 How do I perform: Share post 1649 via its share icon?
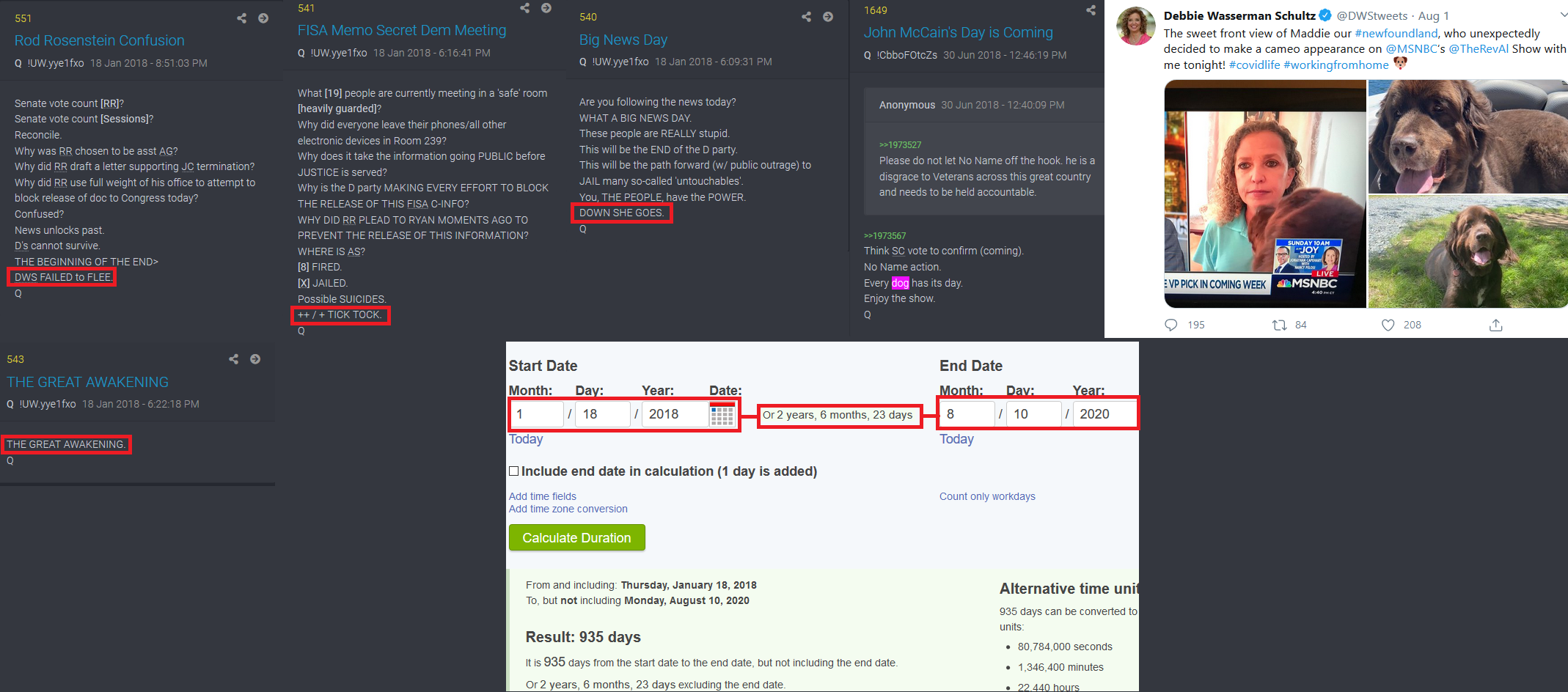[1091, 10]
